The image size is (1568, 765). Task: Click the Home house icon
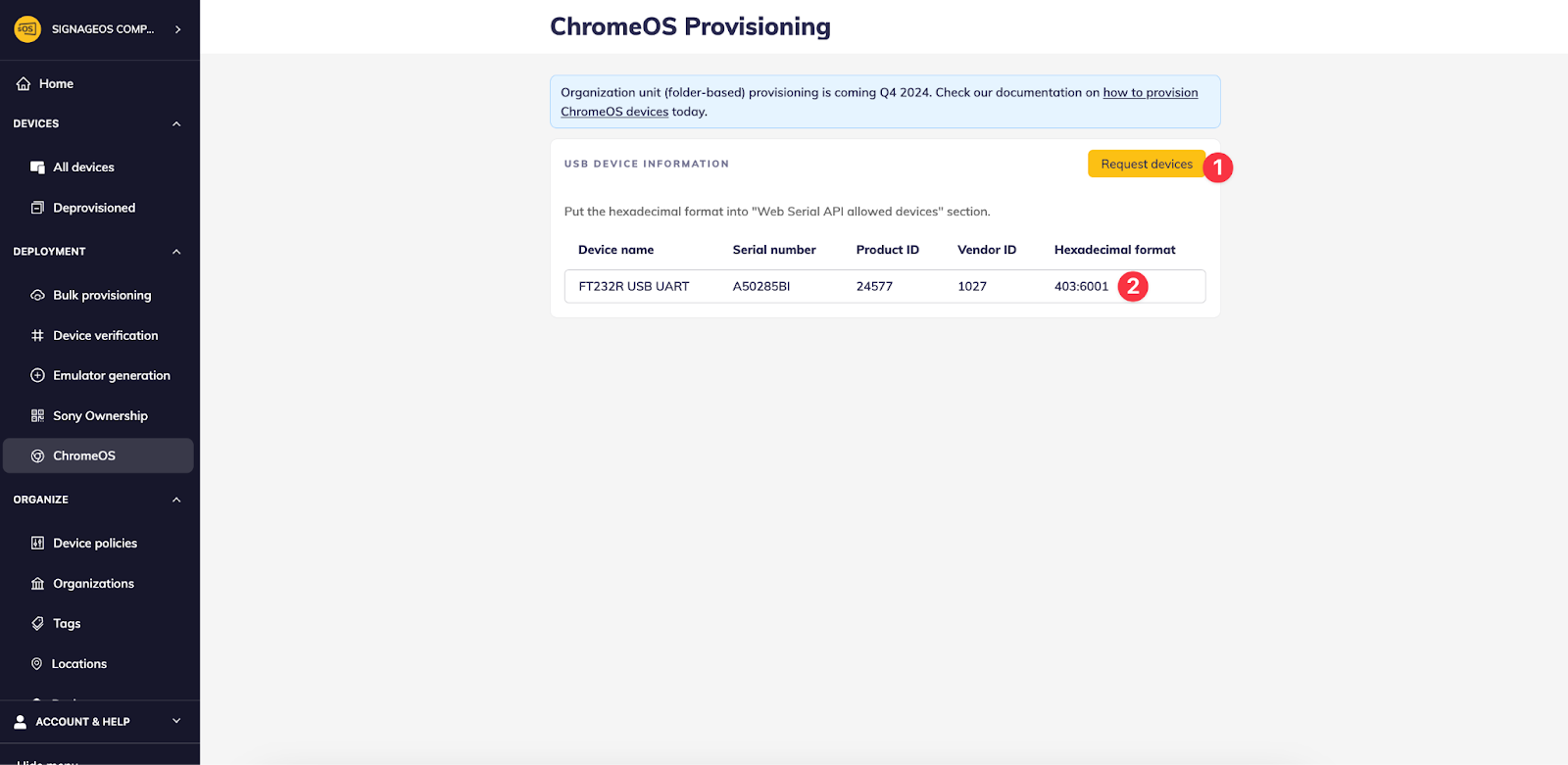coord(24,84)
